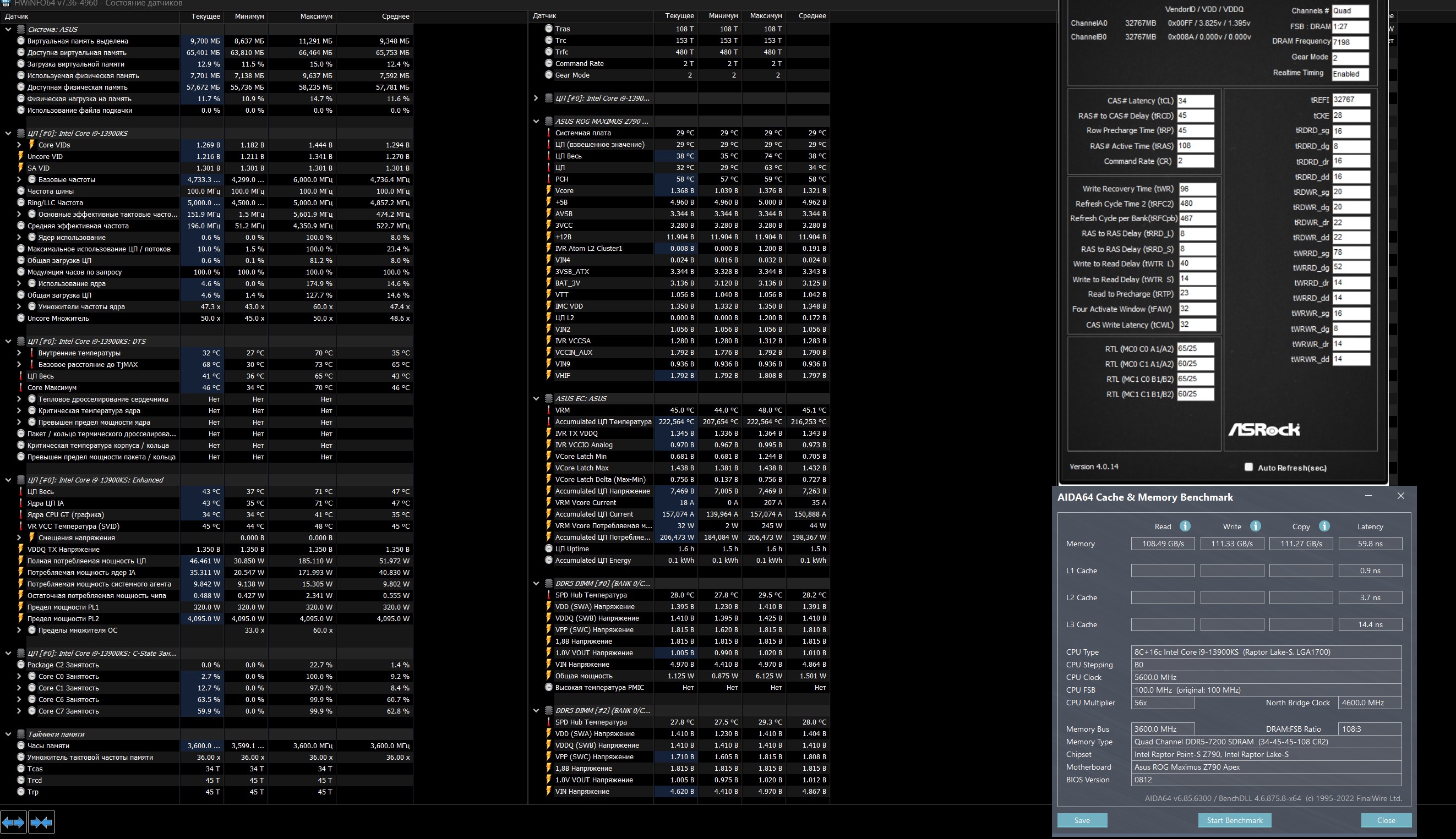
Task: Expand the collapsed Intel Core i9-1390... group
Action: click(x=536, y=98)
